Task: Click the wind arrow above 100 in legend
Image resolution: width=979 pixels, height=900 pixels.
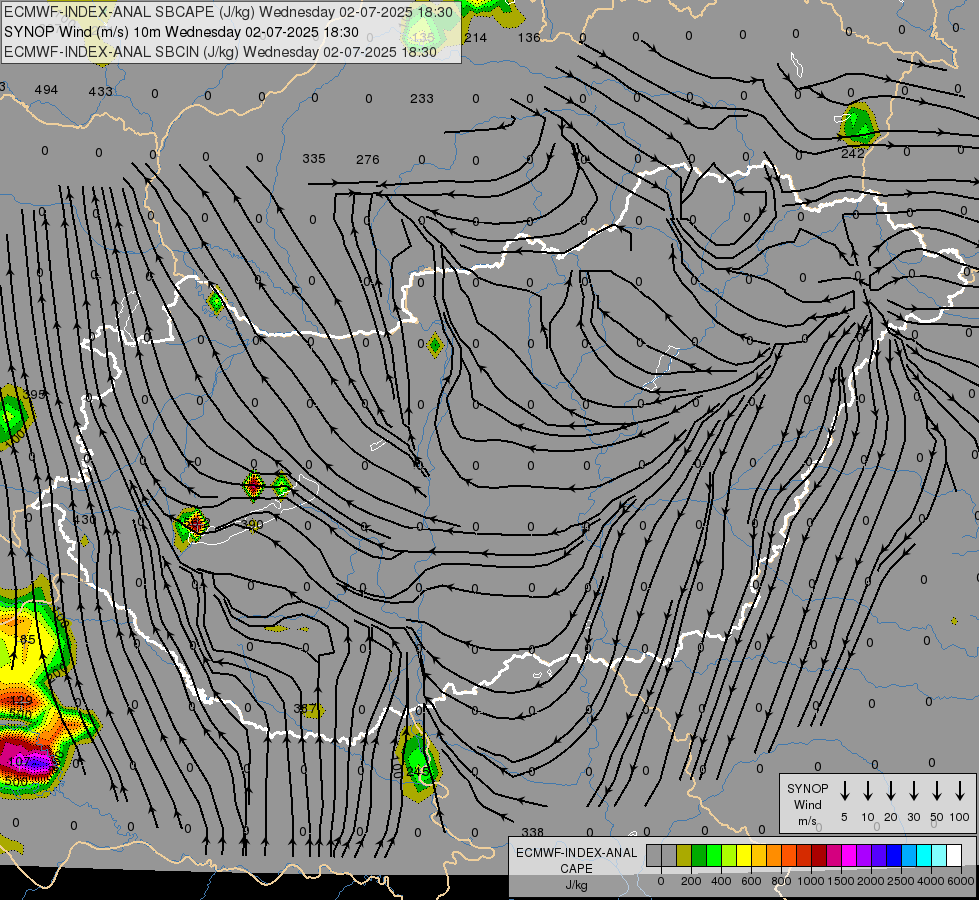Action: [x=960, y=791]
